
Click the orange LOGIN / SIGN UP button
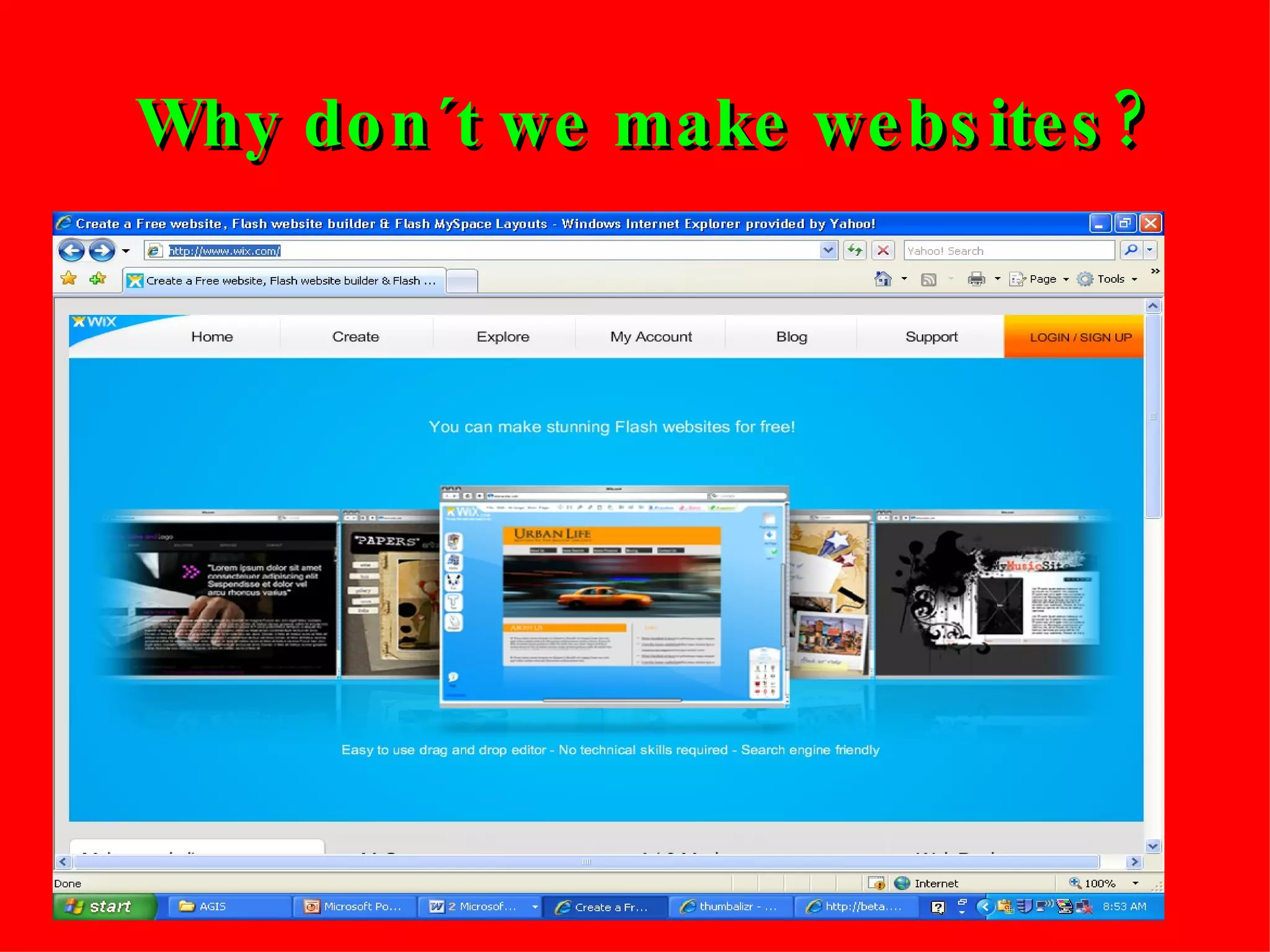coord(1074,337)
